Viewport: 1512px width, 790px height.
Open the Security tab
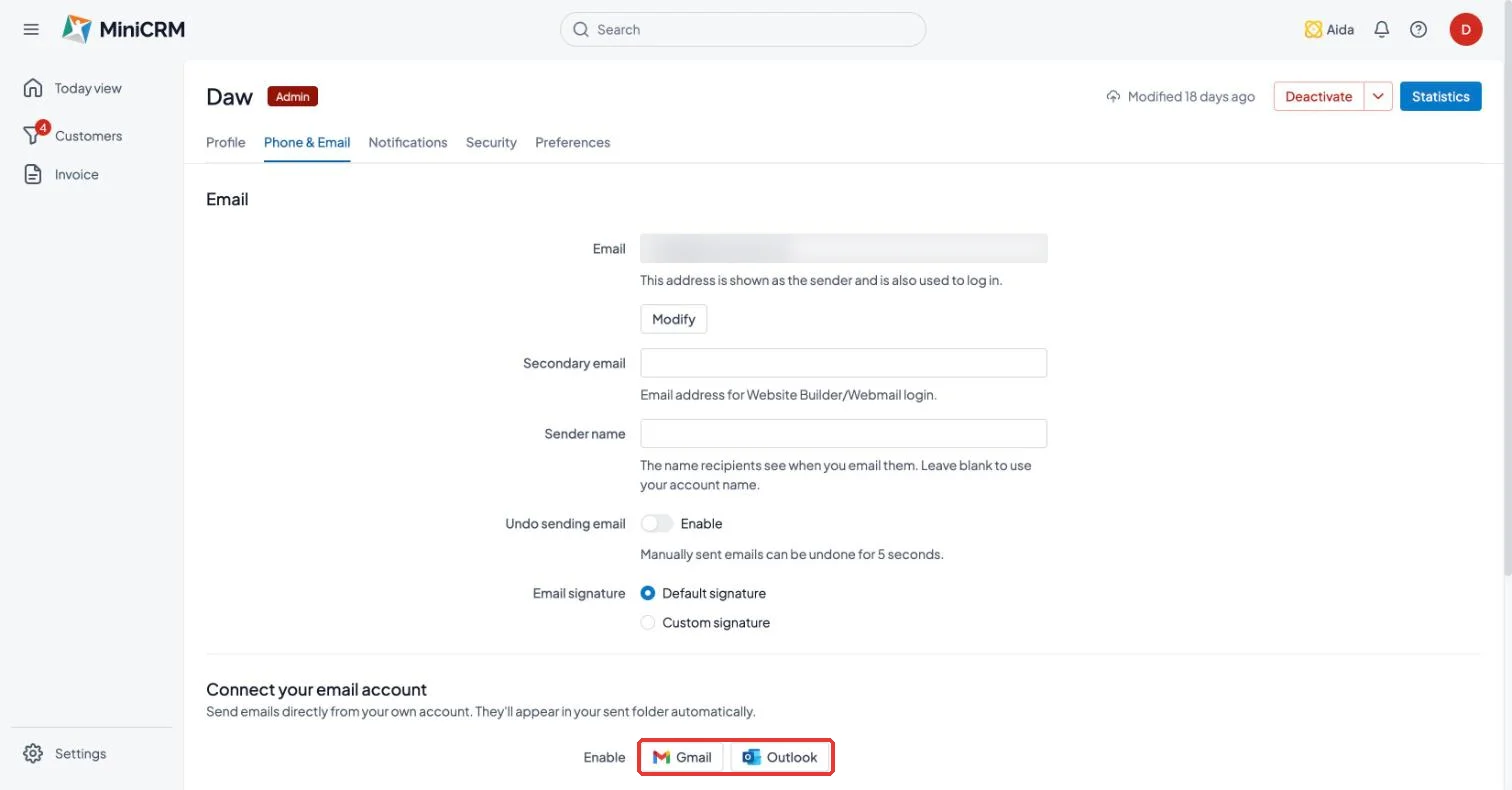point(491,142)
